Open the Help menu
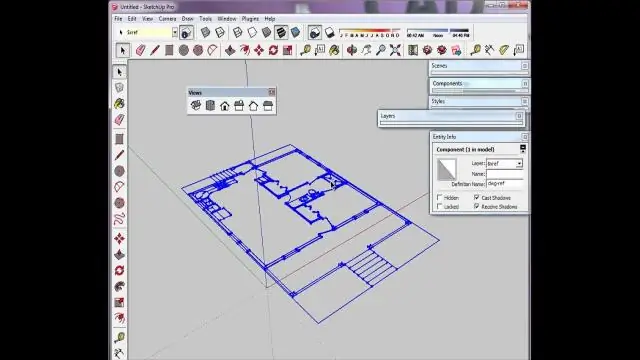This screenshot has height=360, width=640. pos(270,19)
